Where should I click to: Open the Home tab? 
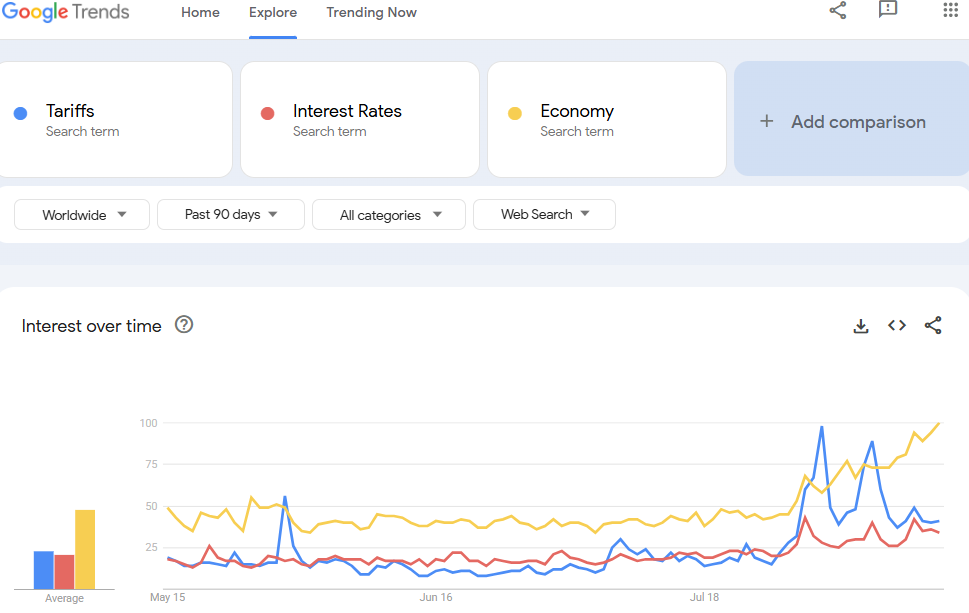click(x=200, y=12)
